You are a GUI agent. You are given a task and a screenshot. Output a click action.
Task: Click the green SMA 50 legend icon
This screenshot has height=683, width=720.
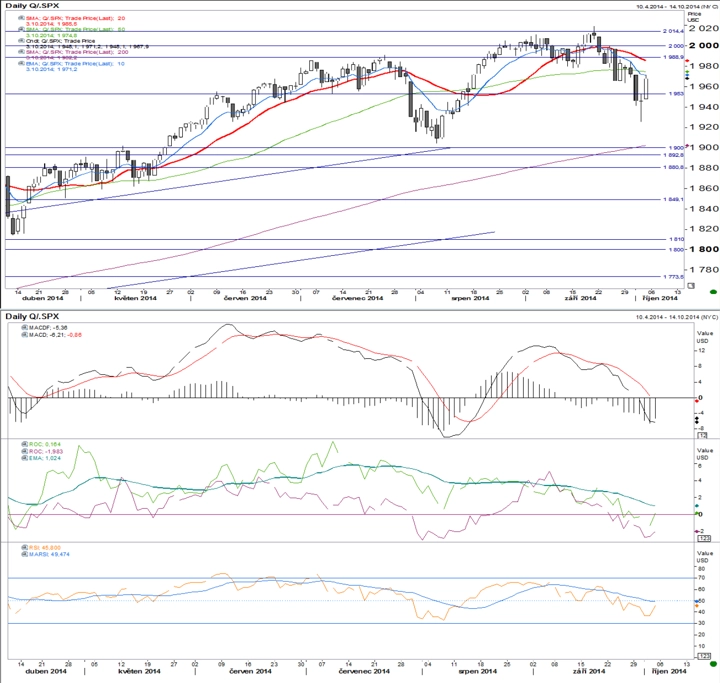tap(21, 29)
